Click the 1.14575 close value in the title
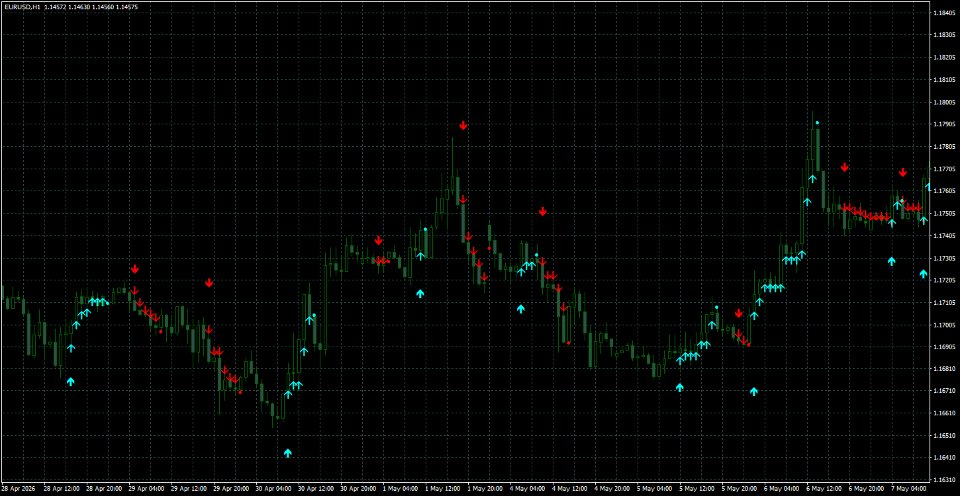Viewport: 960px width, 496px height. 127,7
